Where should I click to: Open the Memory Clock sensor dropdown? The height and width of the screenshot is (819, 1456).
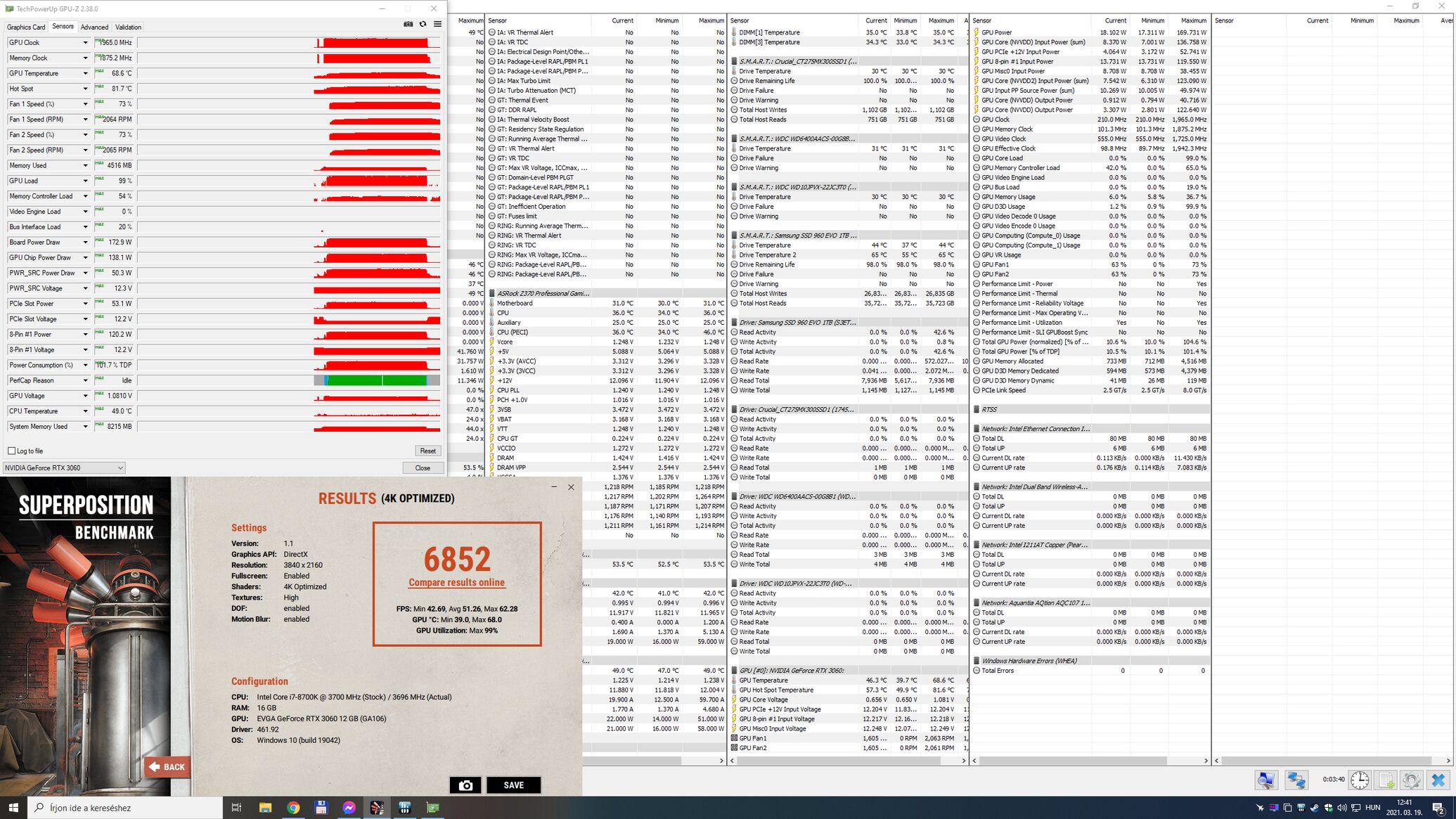(x=86, y=58)
